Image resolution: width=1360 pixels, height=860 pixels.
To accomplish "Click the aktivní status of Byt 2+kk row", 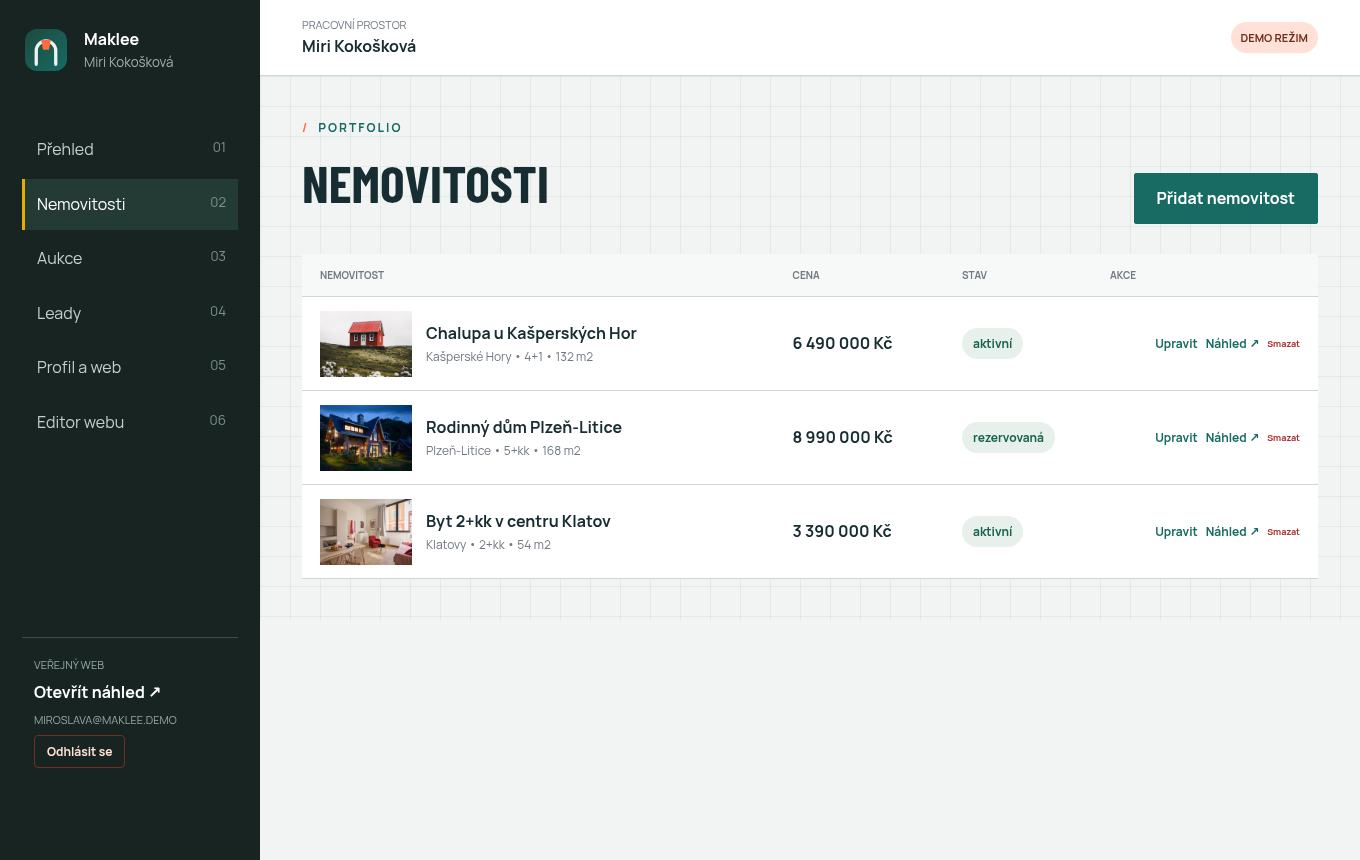I will point(992,532).
